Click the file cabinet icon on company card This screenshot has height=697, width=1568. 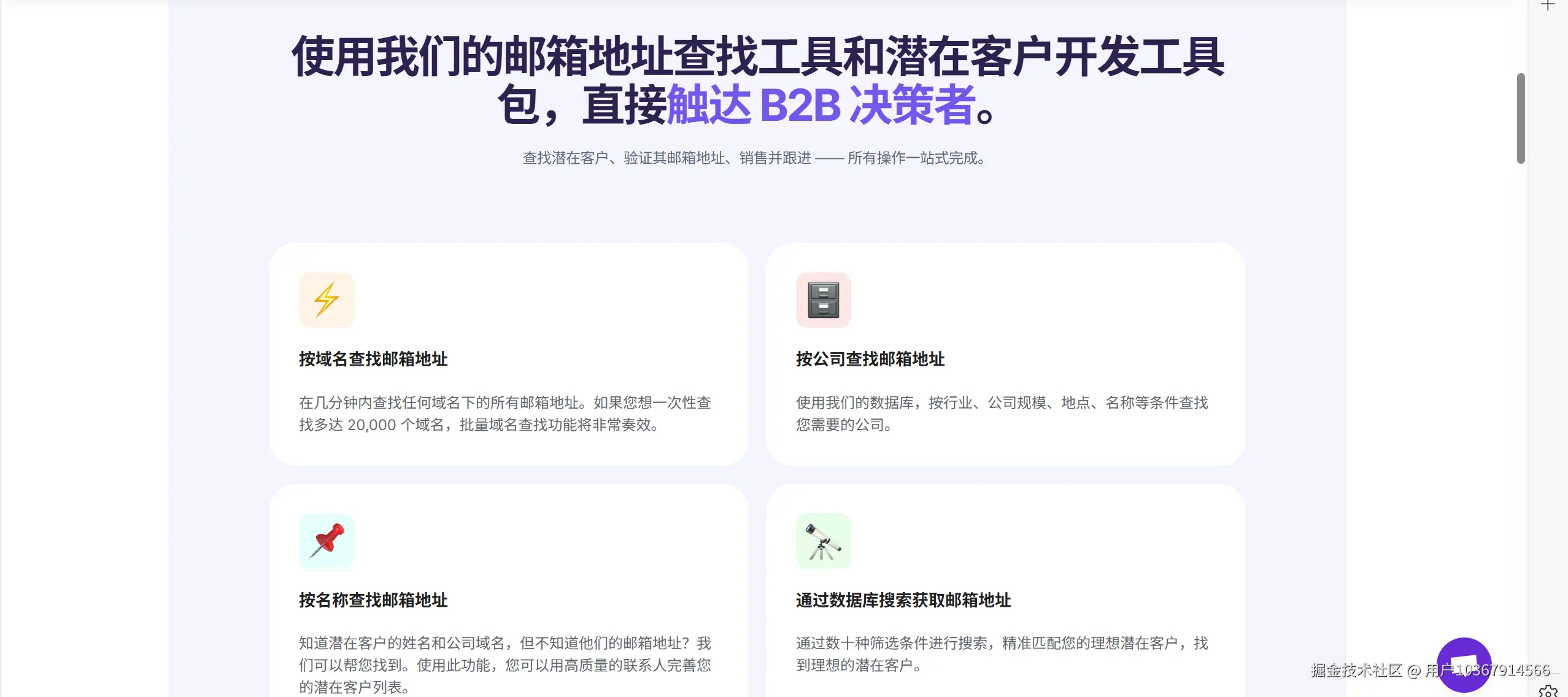(x=823, y=299)
